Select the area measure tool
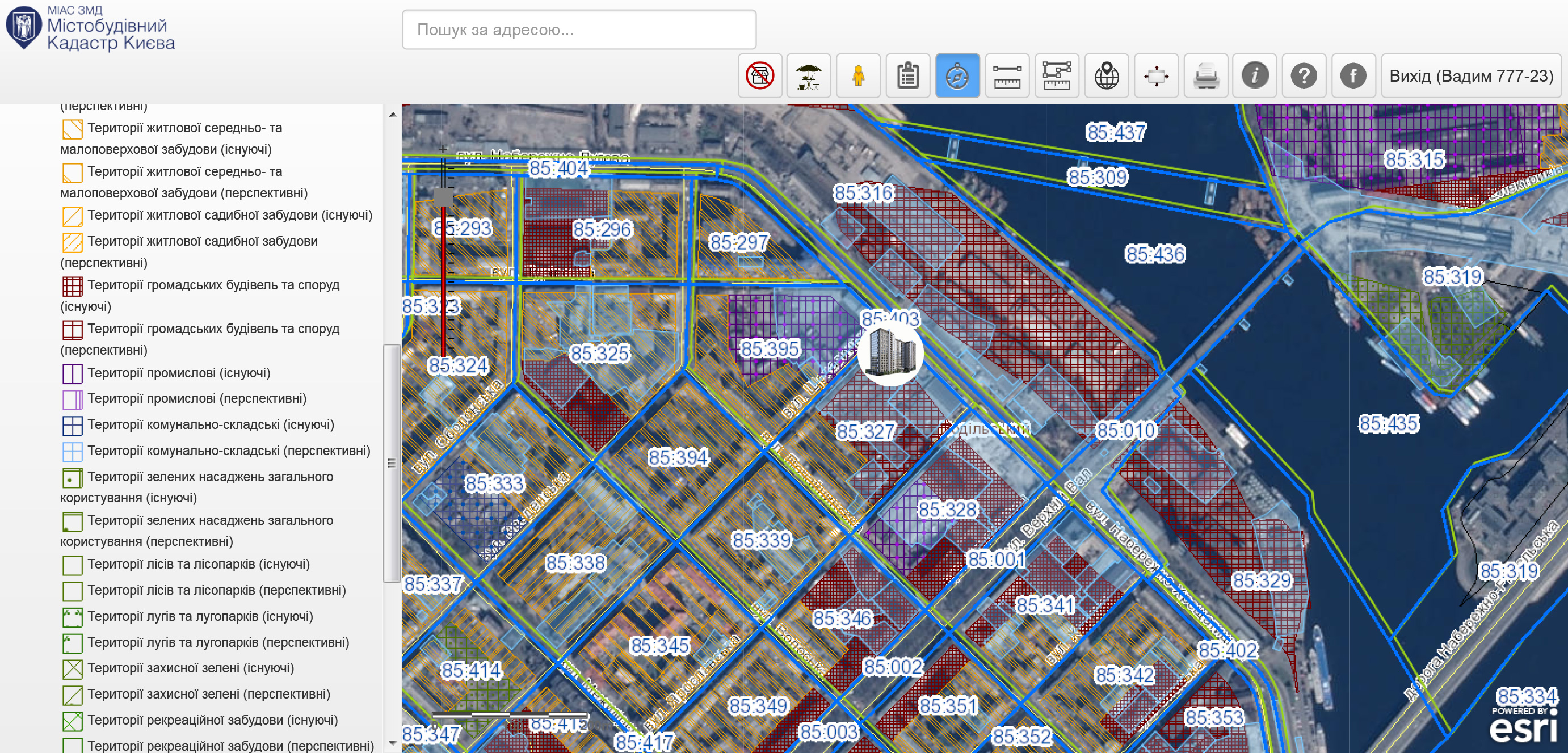1568x753 pixels. coord(1057,76)
